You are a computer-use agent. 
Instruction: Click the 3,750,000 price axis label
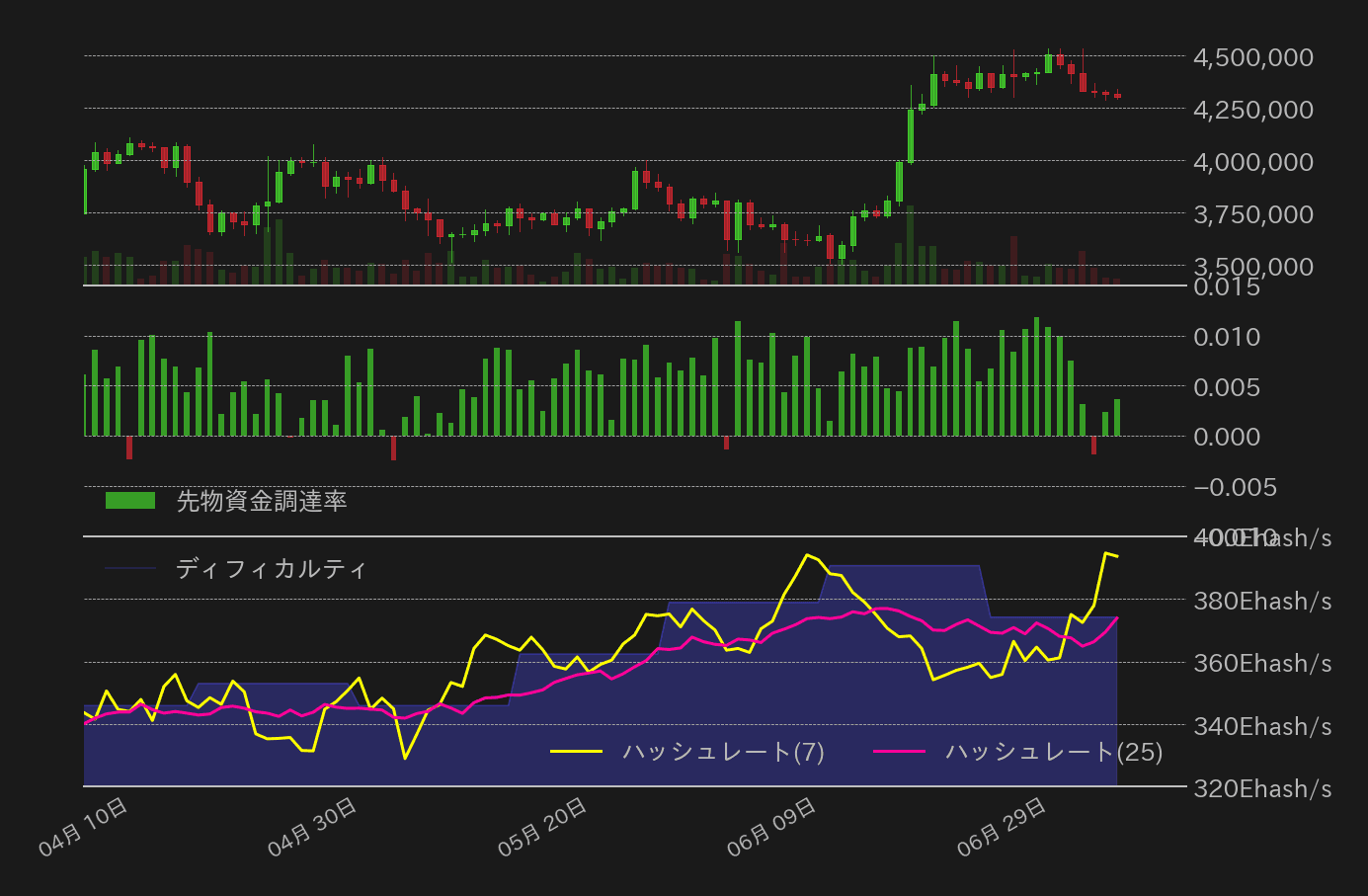pyautogui.click(x=1252, y=214)
